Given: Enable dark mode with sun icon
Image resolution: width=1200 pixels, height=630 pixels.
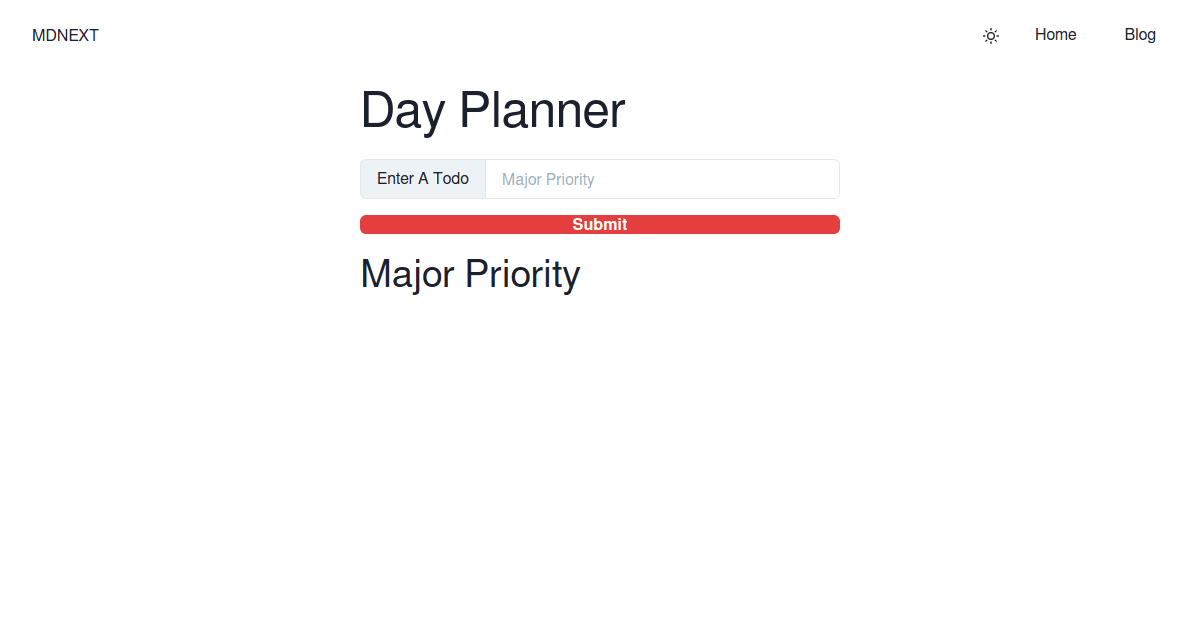Looking at the screenshot, I should (x=991, y=36).
